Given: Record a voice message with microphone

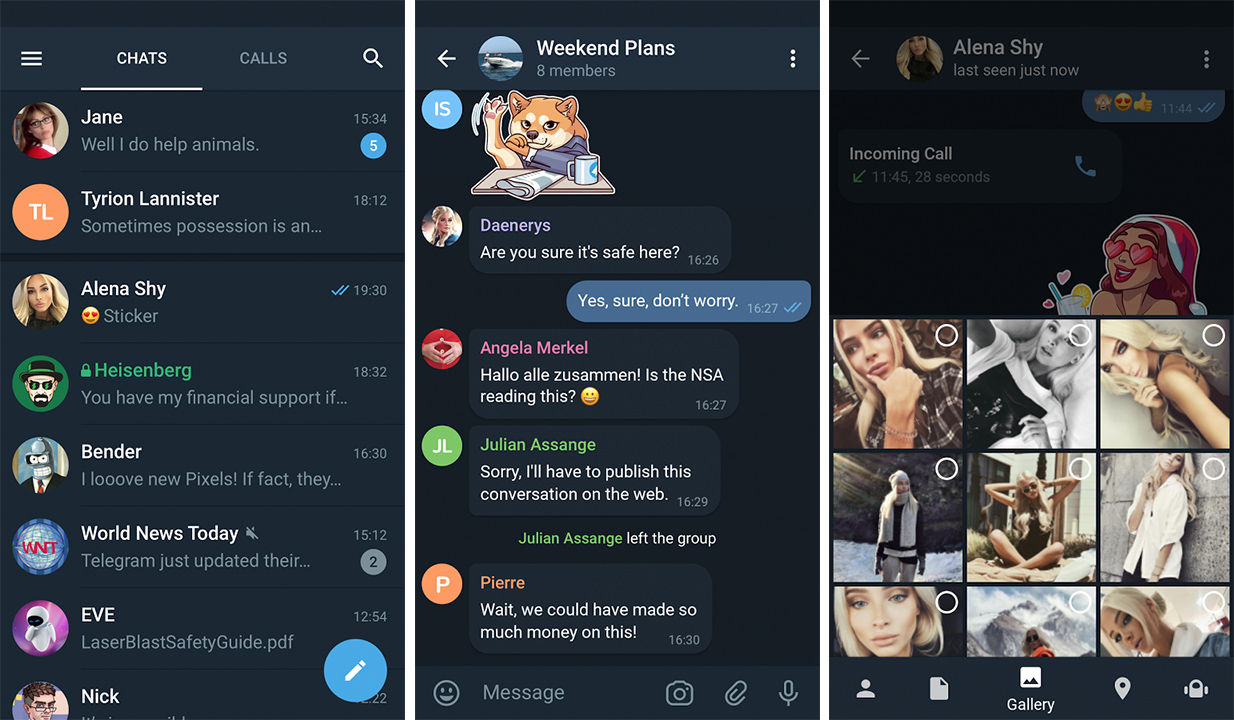Looking at the screenshot, I should [788, 692].
